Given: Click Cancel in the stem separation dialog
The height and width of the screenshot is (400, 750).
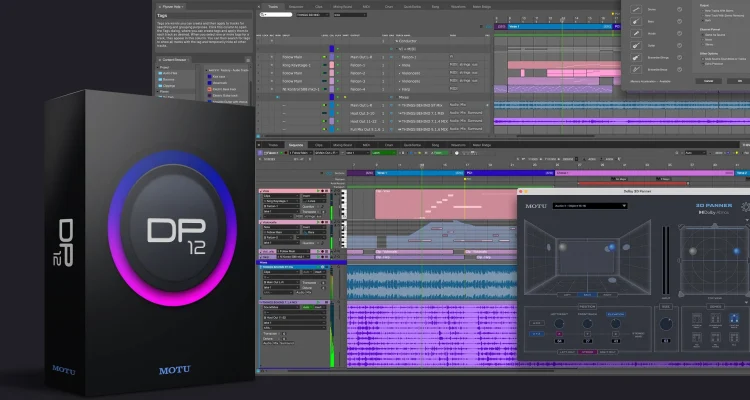Looking at the screenshot, I should (x=709, y=81).
